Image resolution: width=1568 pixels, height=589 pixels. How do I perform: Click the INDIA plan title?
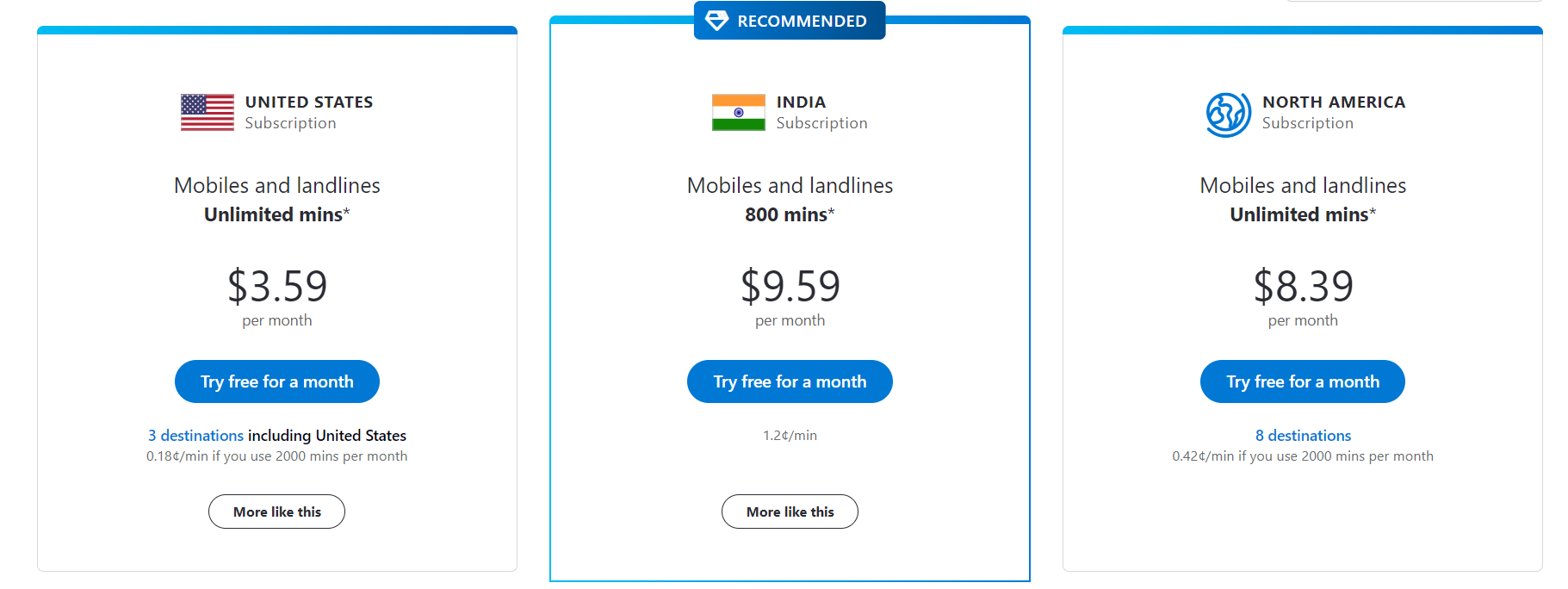[x=801, y=102]
